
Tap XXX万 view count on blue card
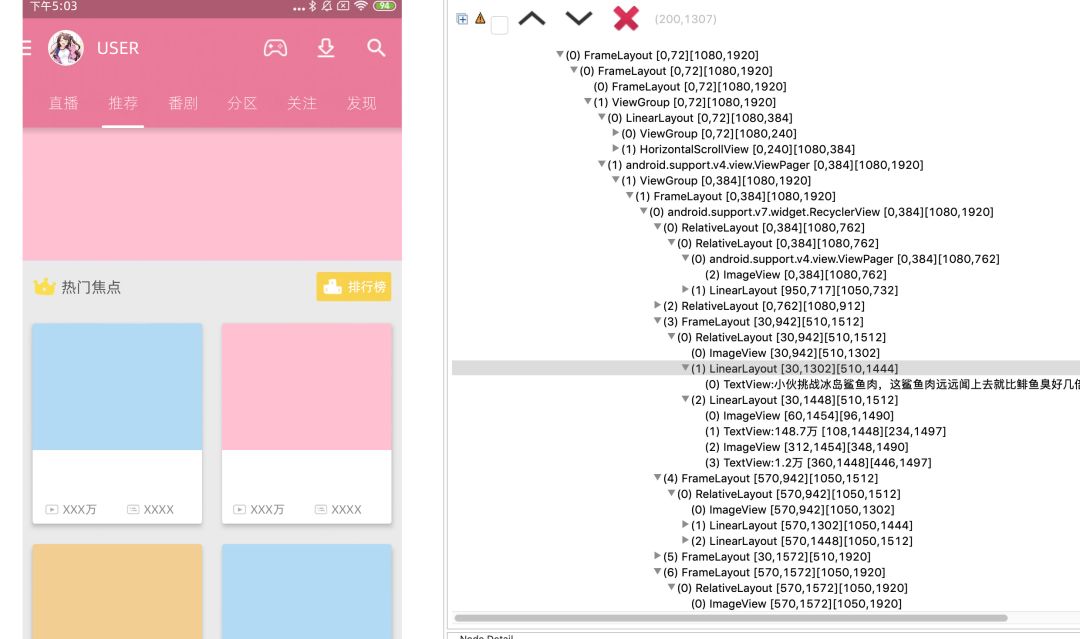pos(79,510)
